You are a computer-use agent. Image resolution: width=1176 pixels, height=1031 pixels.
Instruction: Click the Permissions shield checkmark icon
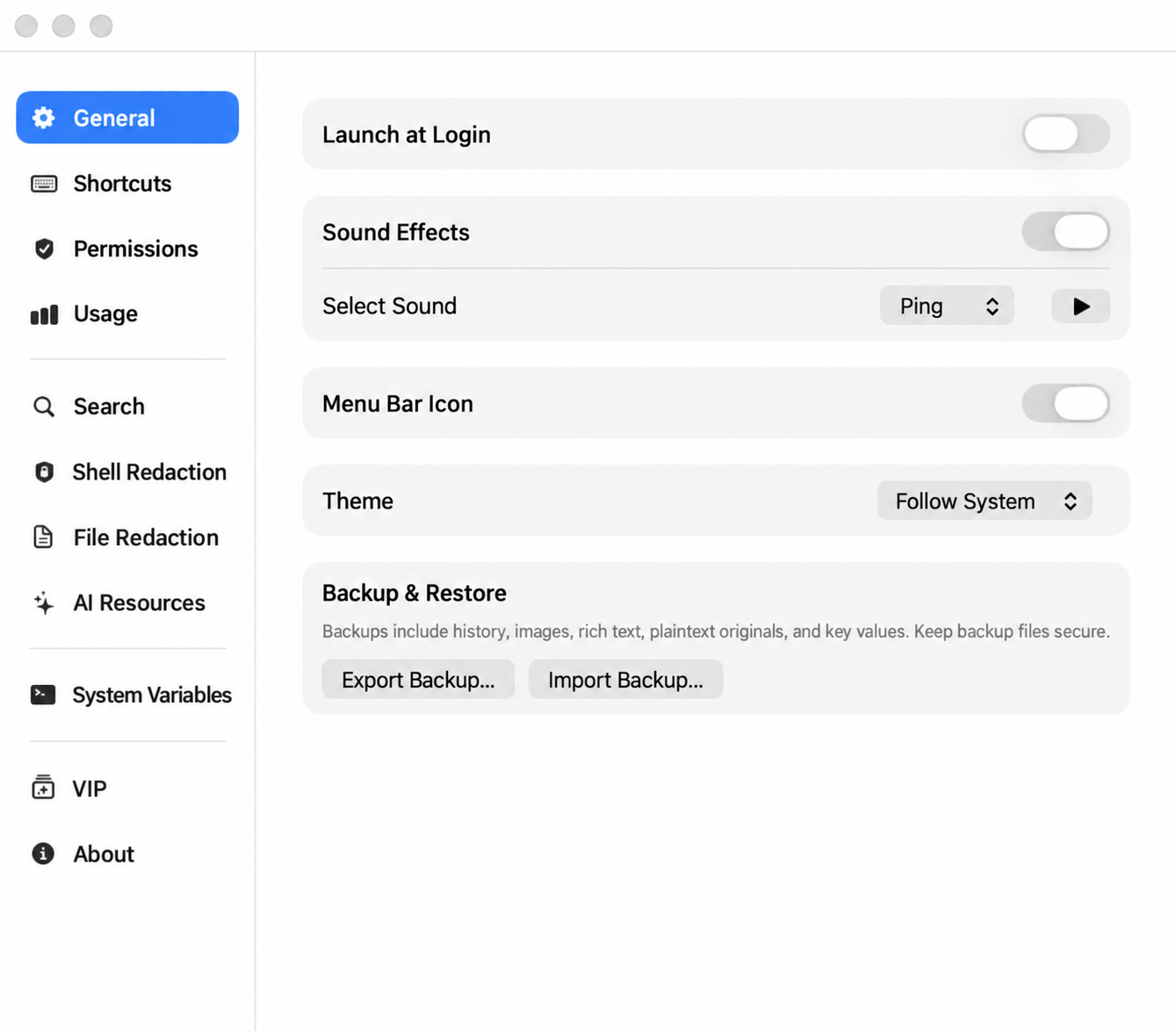[x=44, y=249]
